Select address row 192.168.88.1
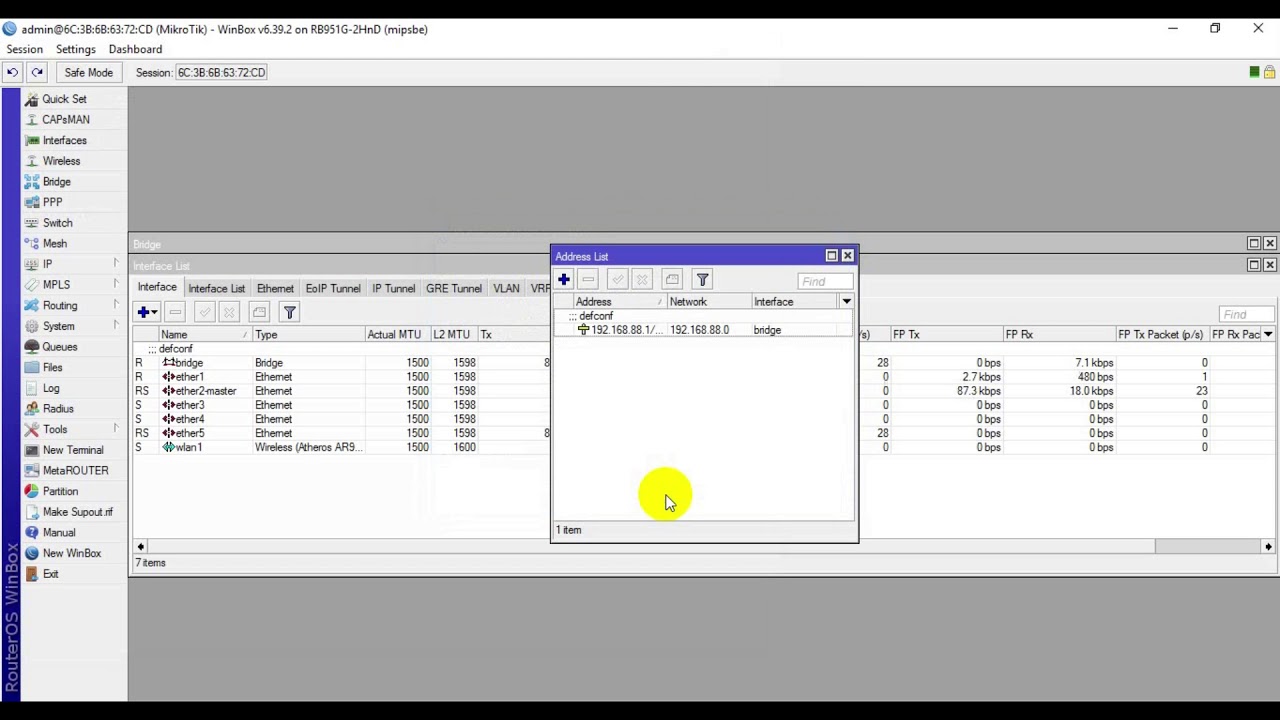1280x720 pixels. click(x=704, y=330)
